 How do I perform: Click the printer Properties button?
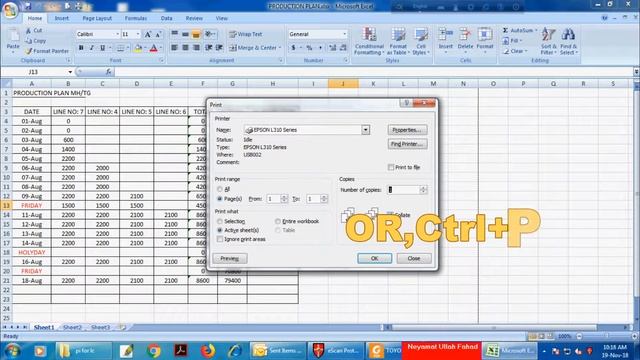[x=407, y=130]
